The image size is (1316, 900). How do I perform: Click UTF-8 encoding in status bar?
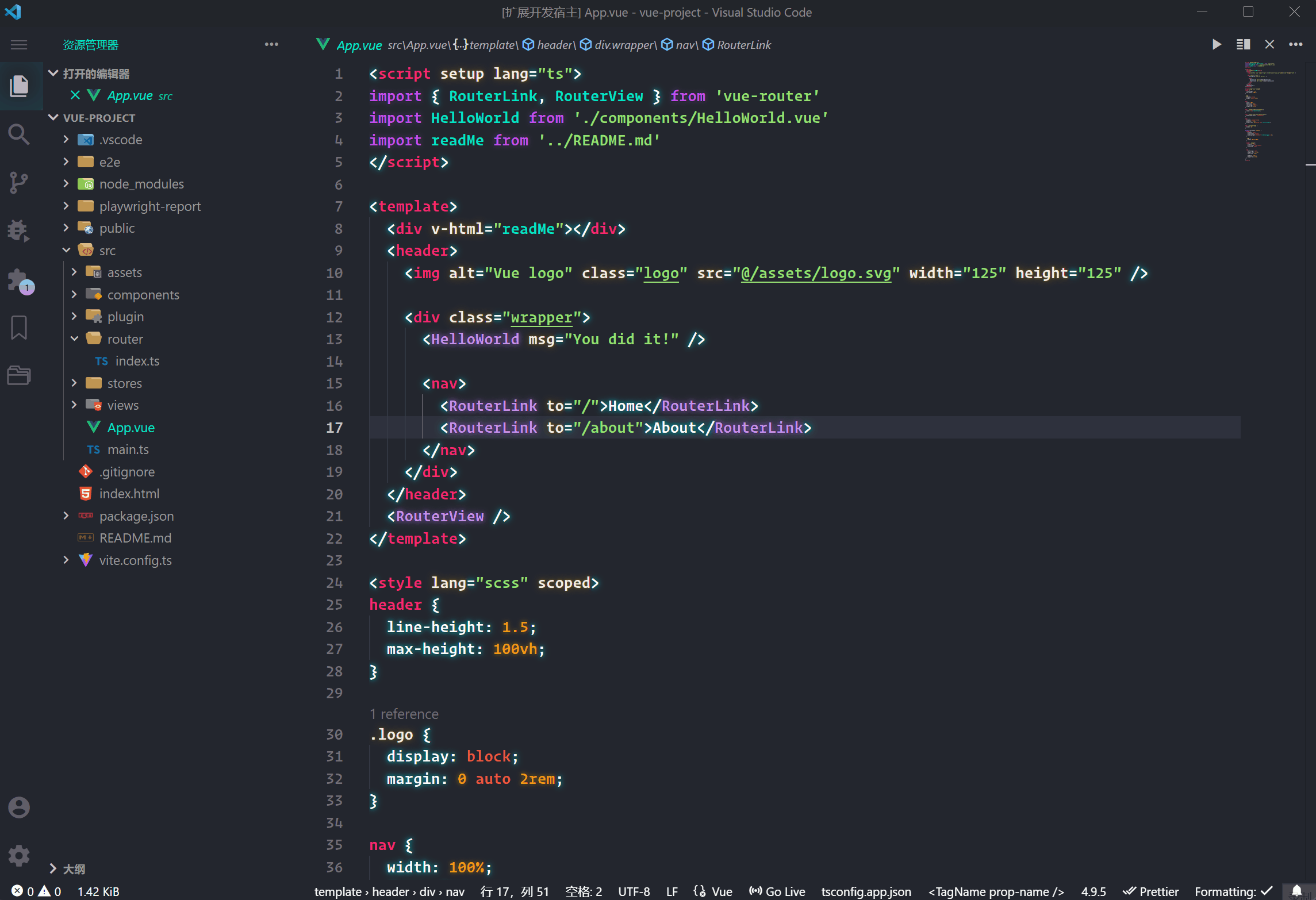click(634, 891)
